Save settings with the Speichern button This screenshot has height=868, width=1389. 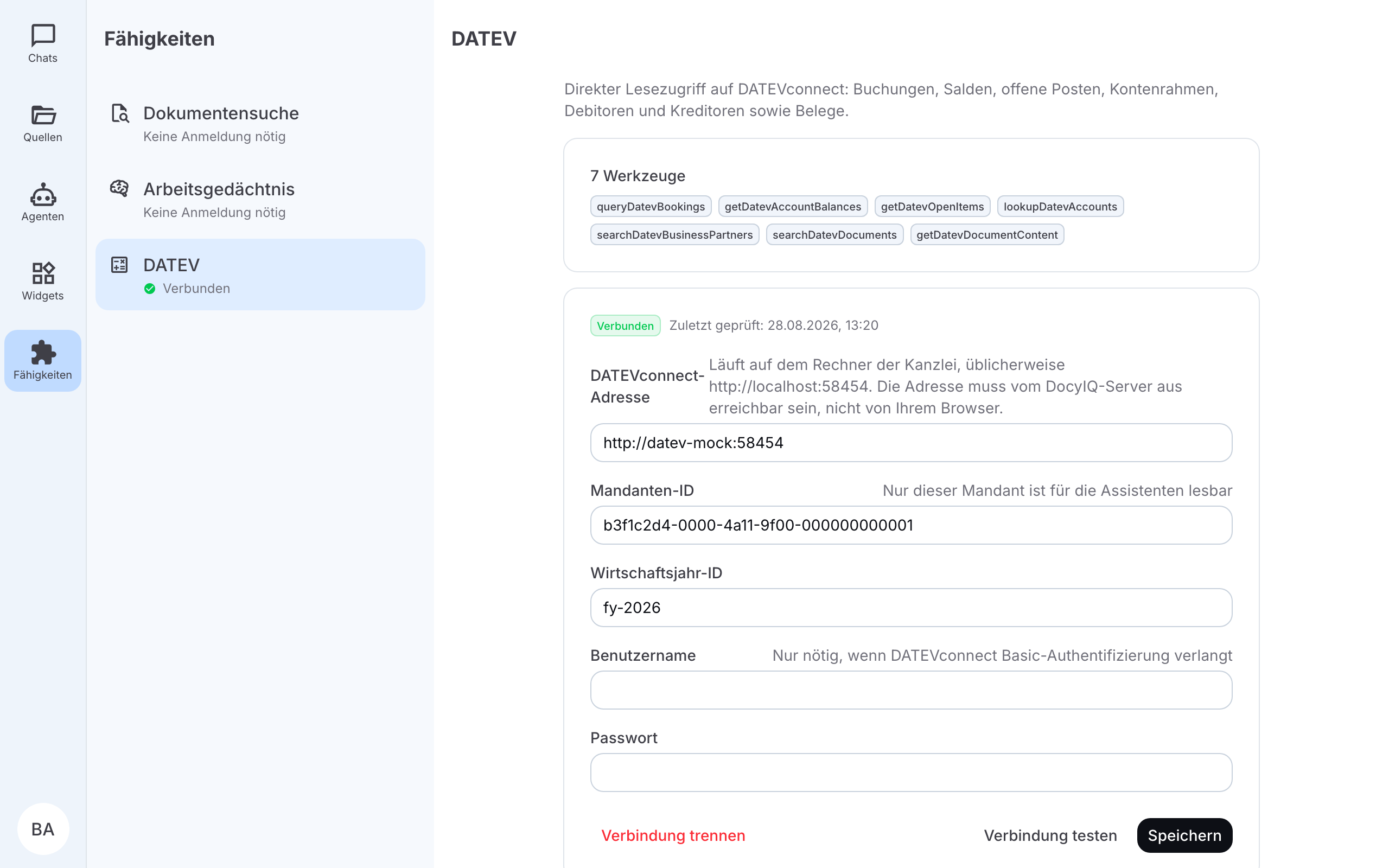(x=1184, y=835)
